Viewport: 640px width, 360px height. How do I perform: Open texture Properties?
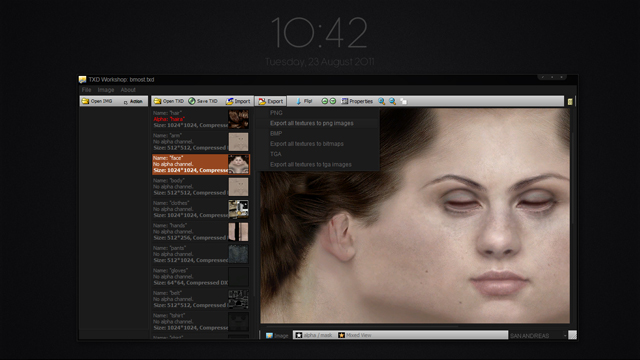(357, 101)
